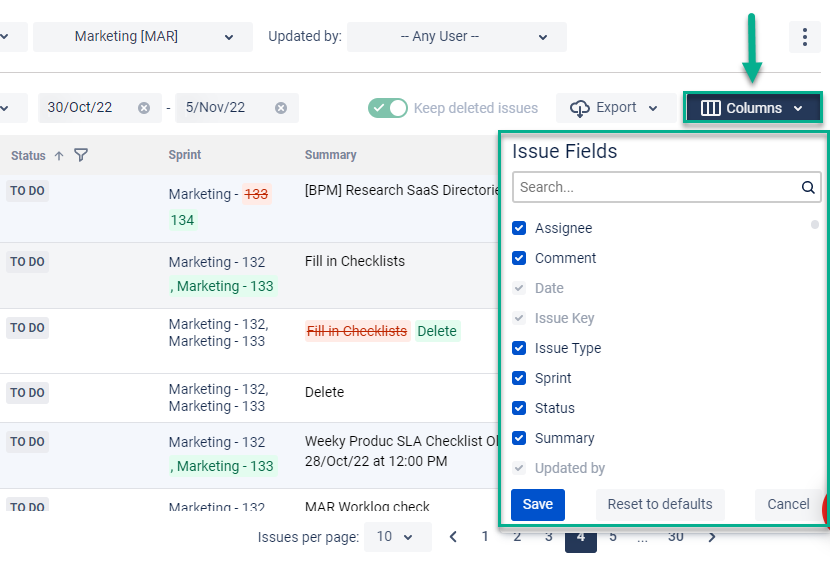Uncheck the Assignee field checkbox
The width and height of the screenshot is (830, 563).
click(519, 228)
